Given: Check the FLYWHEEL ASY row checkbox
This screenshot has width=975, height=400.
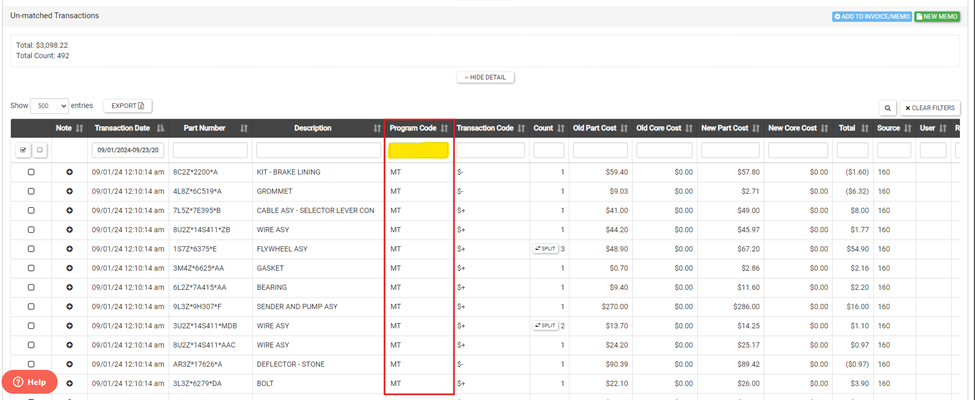Looking at the screenshot, I should pyautogui.click(x=31, y=249).
